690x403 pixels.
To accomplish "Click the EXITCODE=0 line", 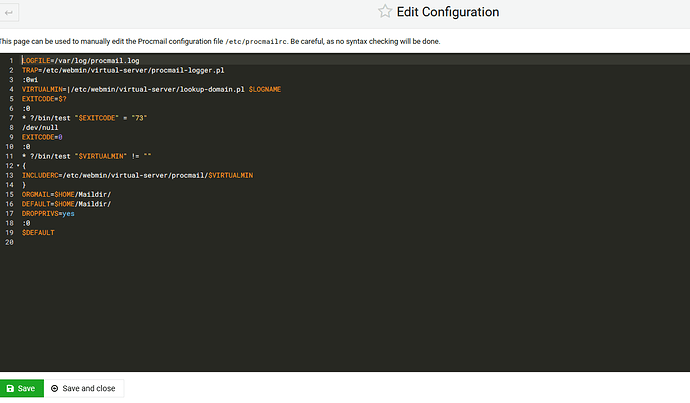I will [42, 137].
